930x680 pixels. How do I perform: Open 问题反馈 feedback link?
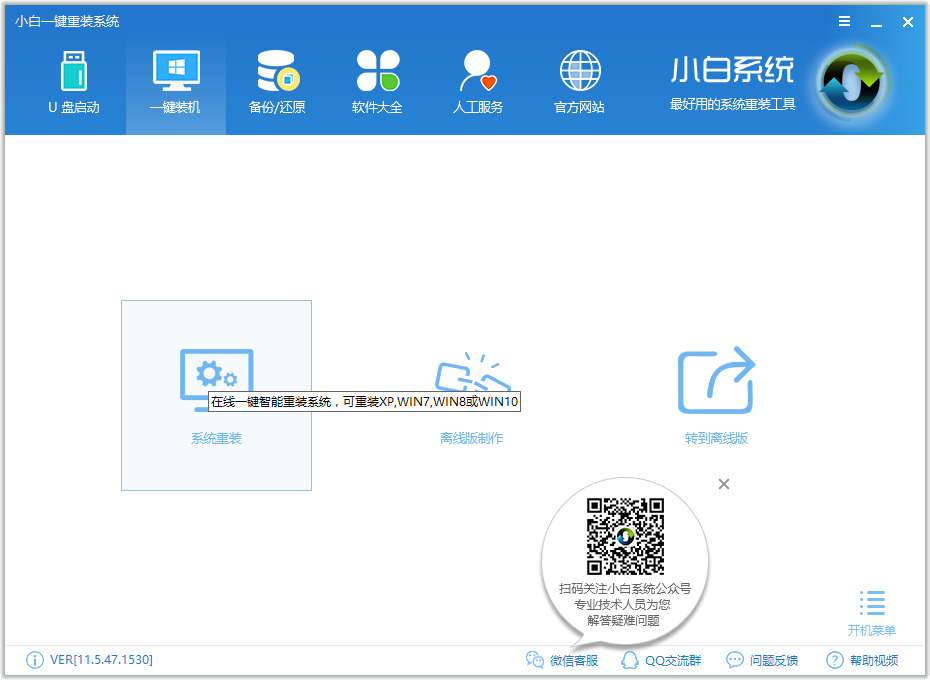[762, 660]
